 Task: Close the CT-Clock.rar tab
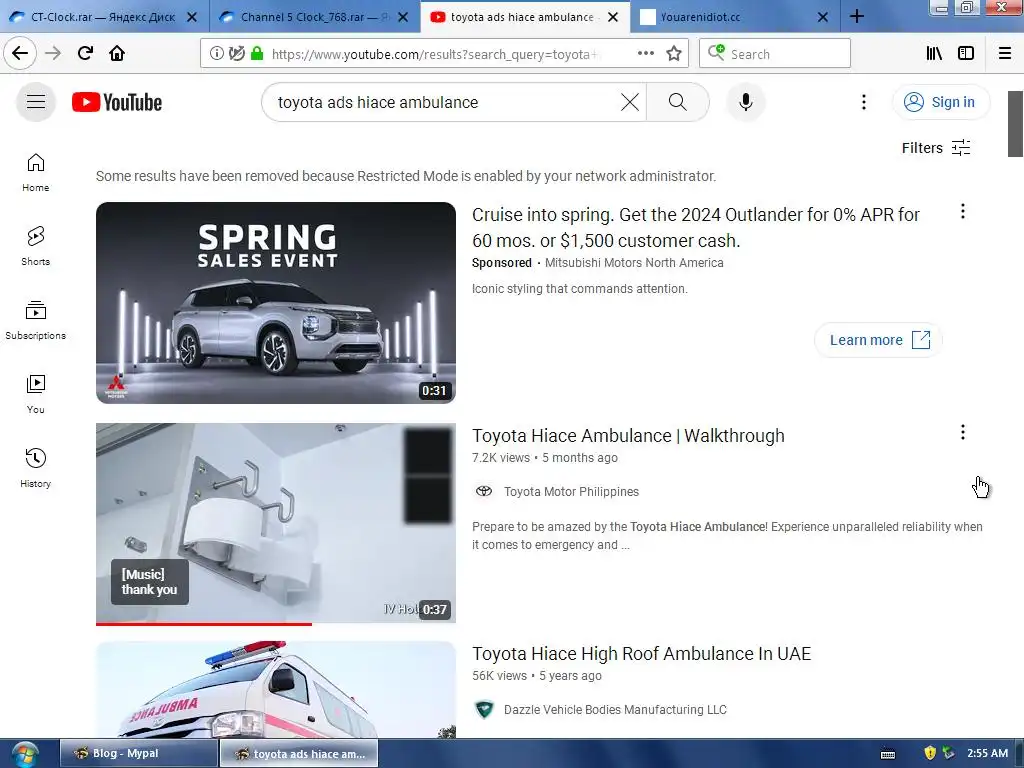tap(192, 17)
